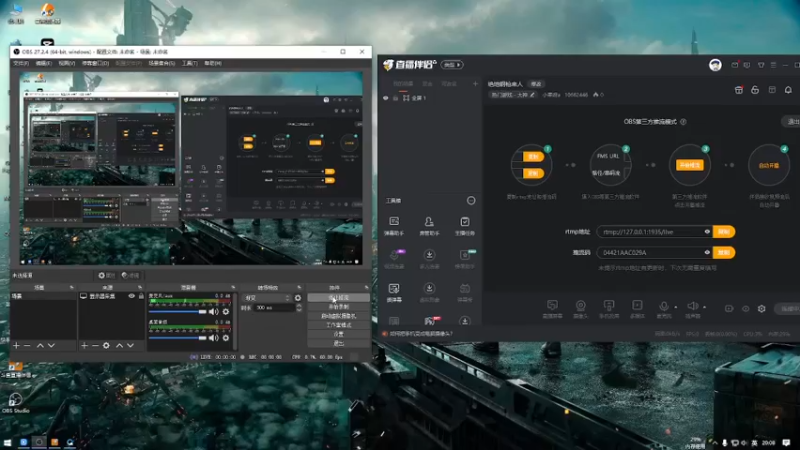Toggle rtmp address visibility eye icon

pos(707,232)
